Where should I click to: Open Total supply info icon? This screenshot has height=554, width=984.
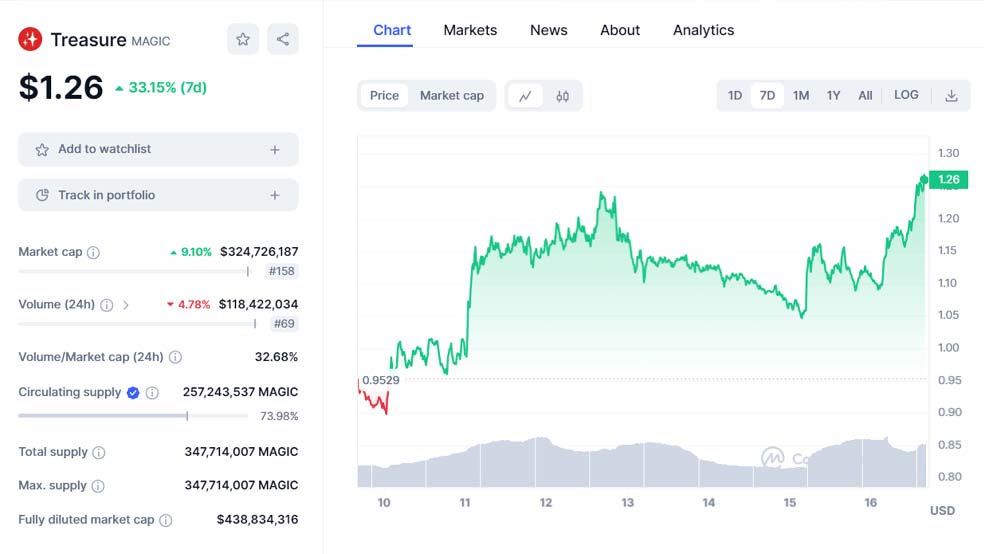[x=99, y=452]
